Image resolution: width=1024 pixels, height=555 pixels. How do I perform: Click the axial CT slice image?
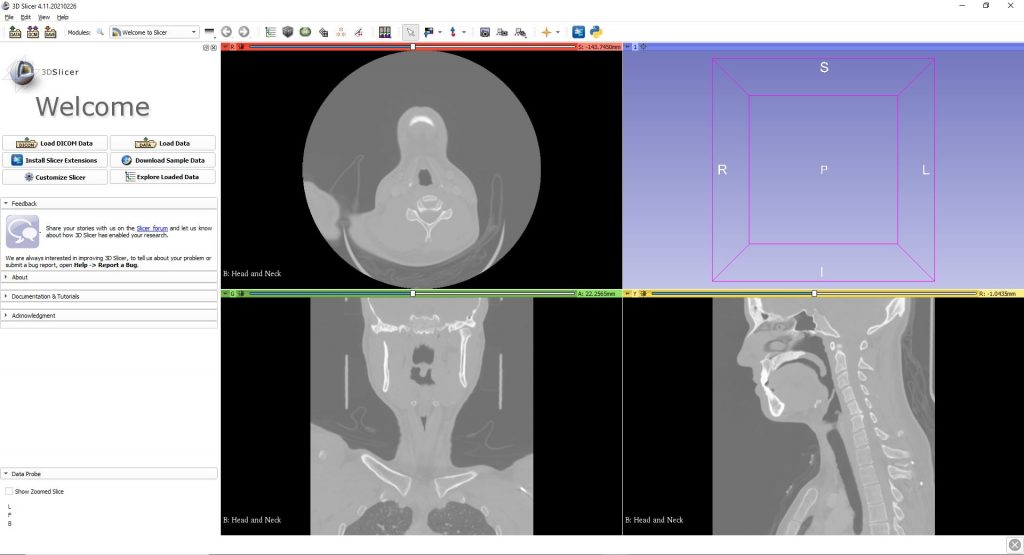pyautogui.click(x=421, y=170)
